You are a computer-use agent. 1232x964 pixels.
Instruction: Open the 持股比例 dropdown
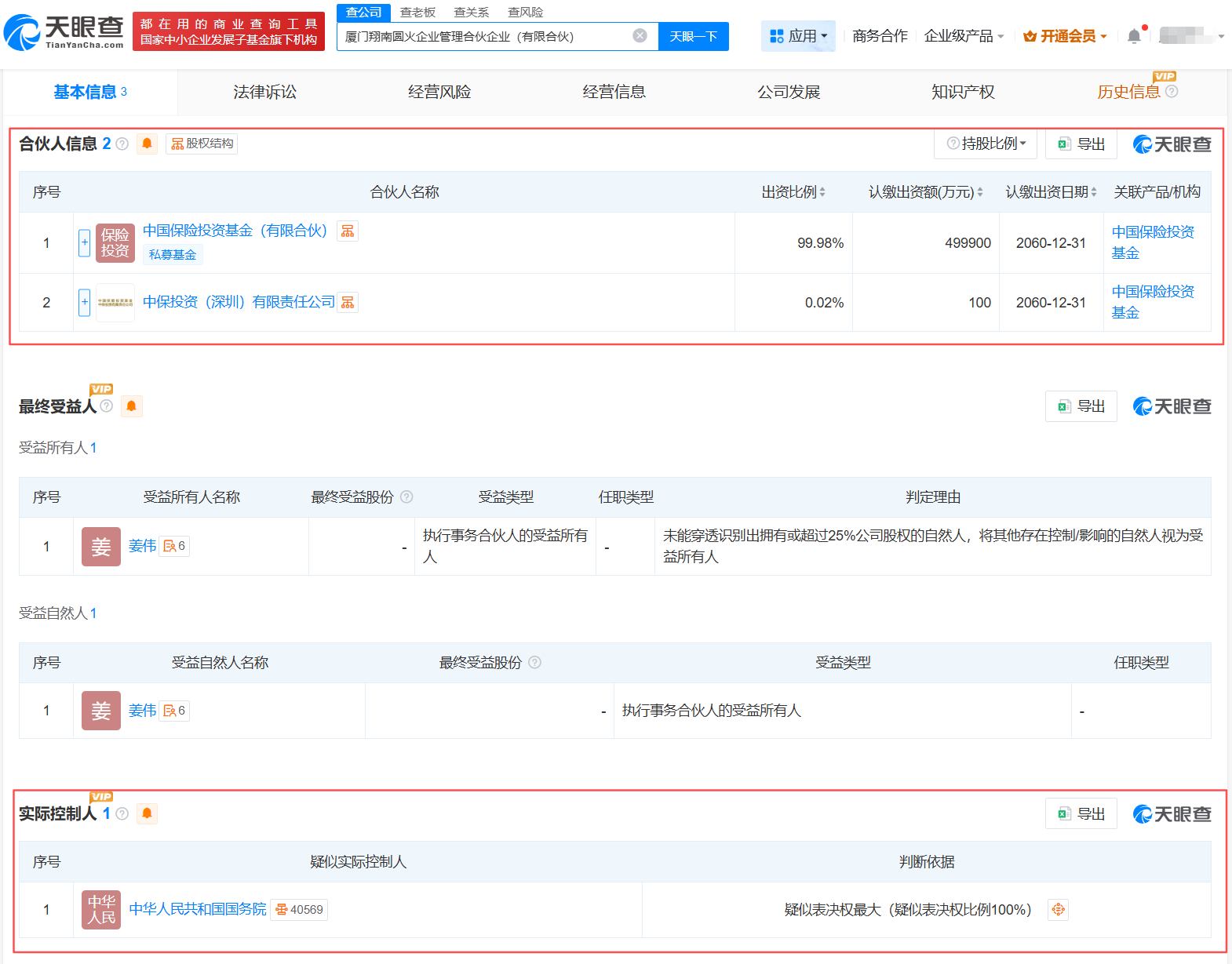(986, 144)
